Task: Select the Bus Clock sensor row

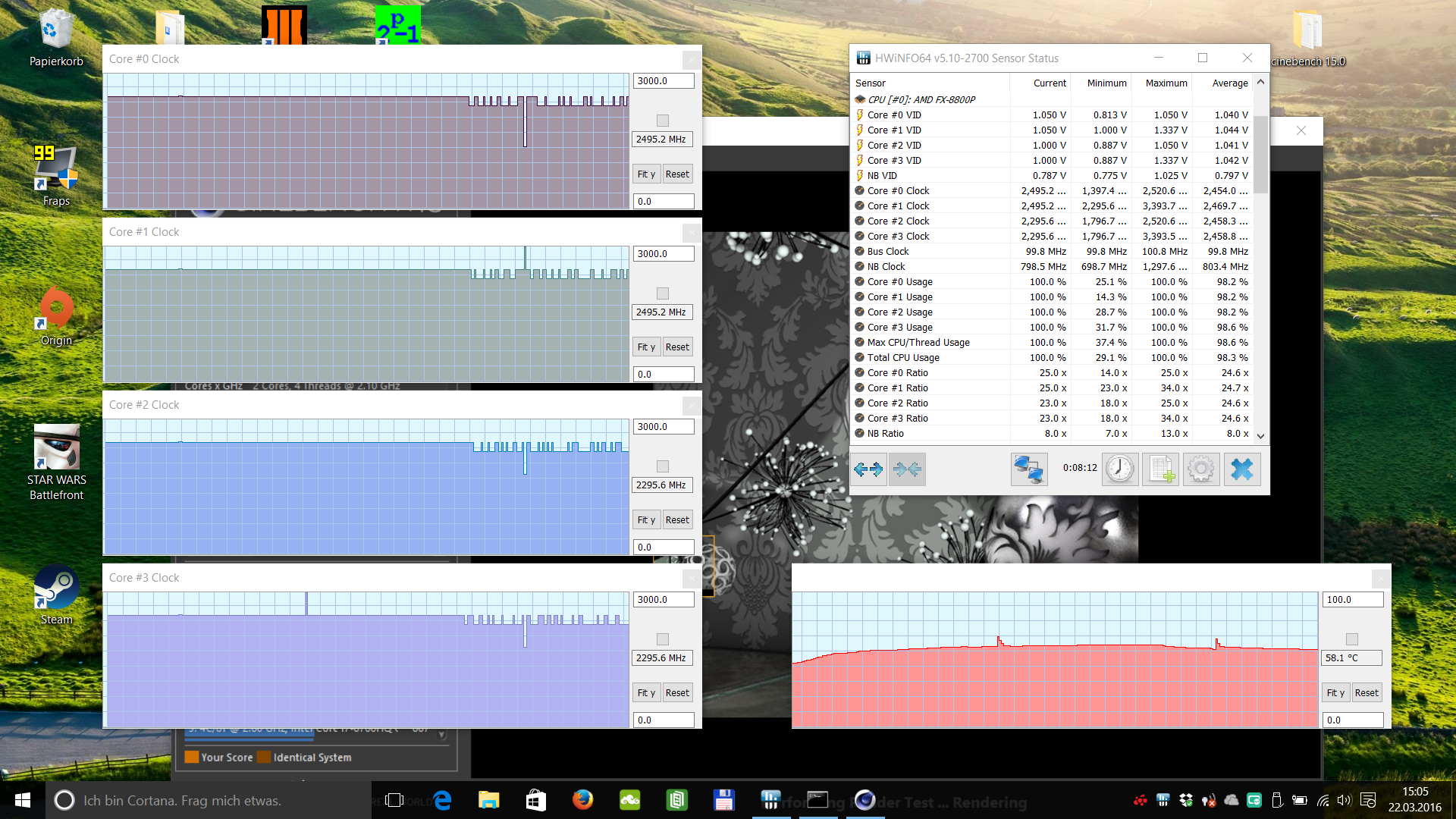Action: [x=1052, y=252]
